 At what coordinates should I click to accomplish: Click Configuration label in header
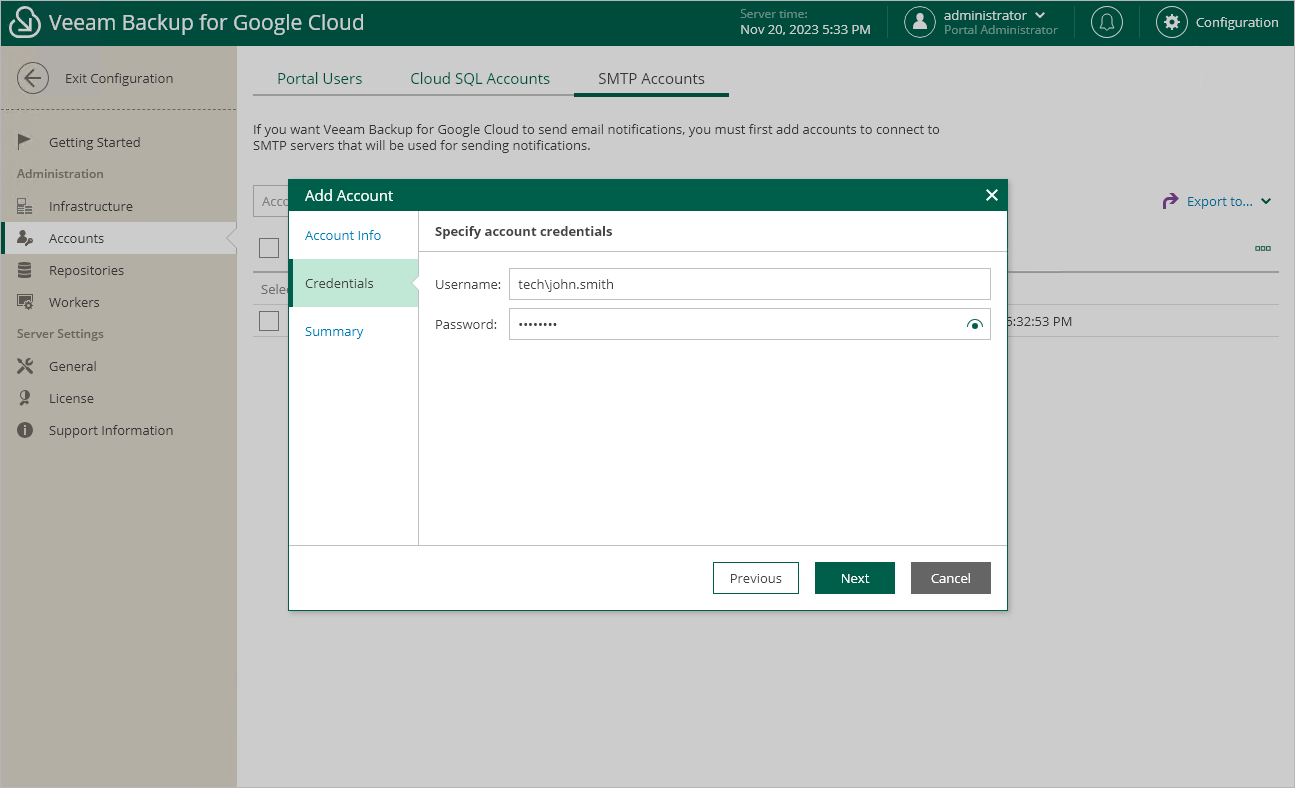coord(1237,22)
